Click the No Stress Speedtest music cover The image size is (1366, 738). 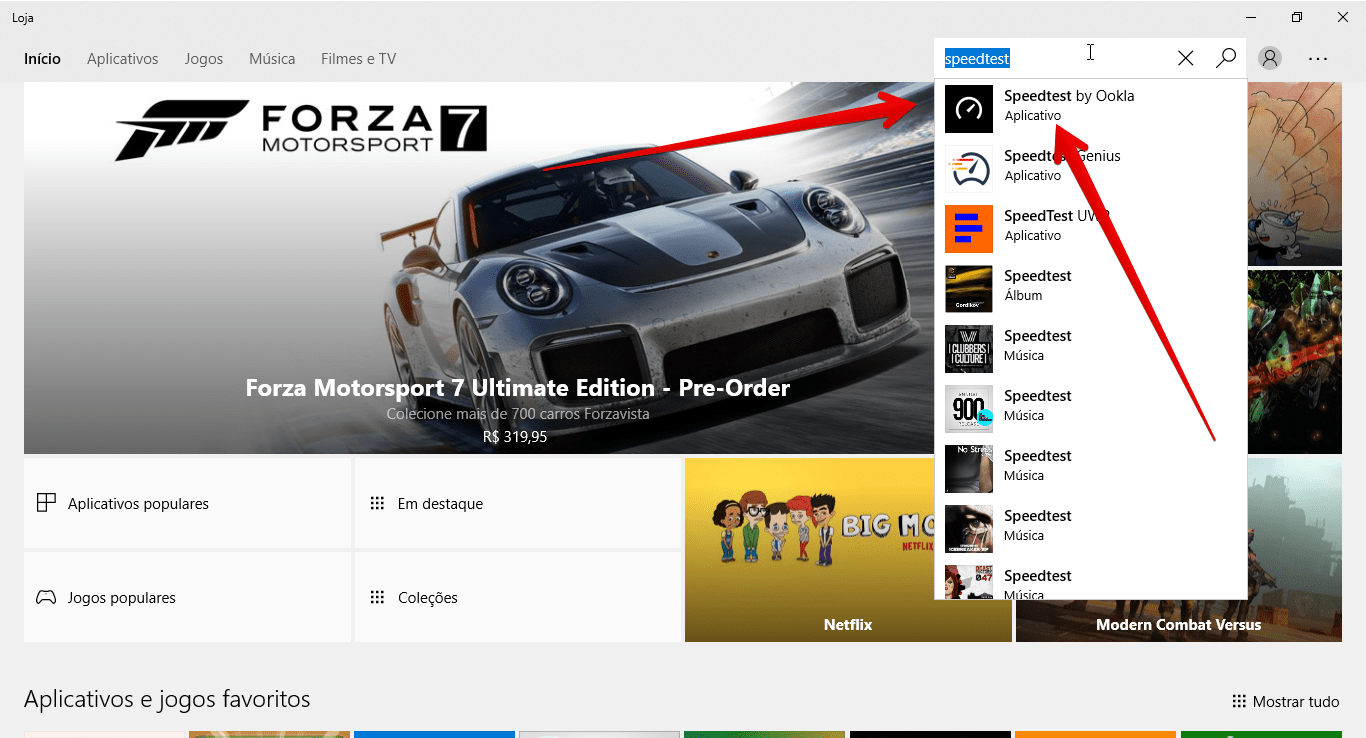pos(969,469)
